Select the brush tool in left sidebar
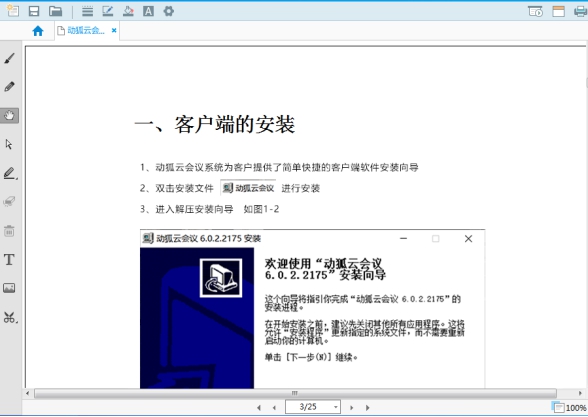Screen dimensions: 588x417 tap(9, 58)
